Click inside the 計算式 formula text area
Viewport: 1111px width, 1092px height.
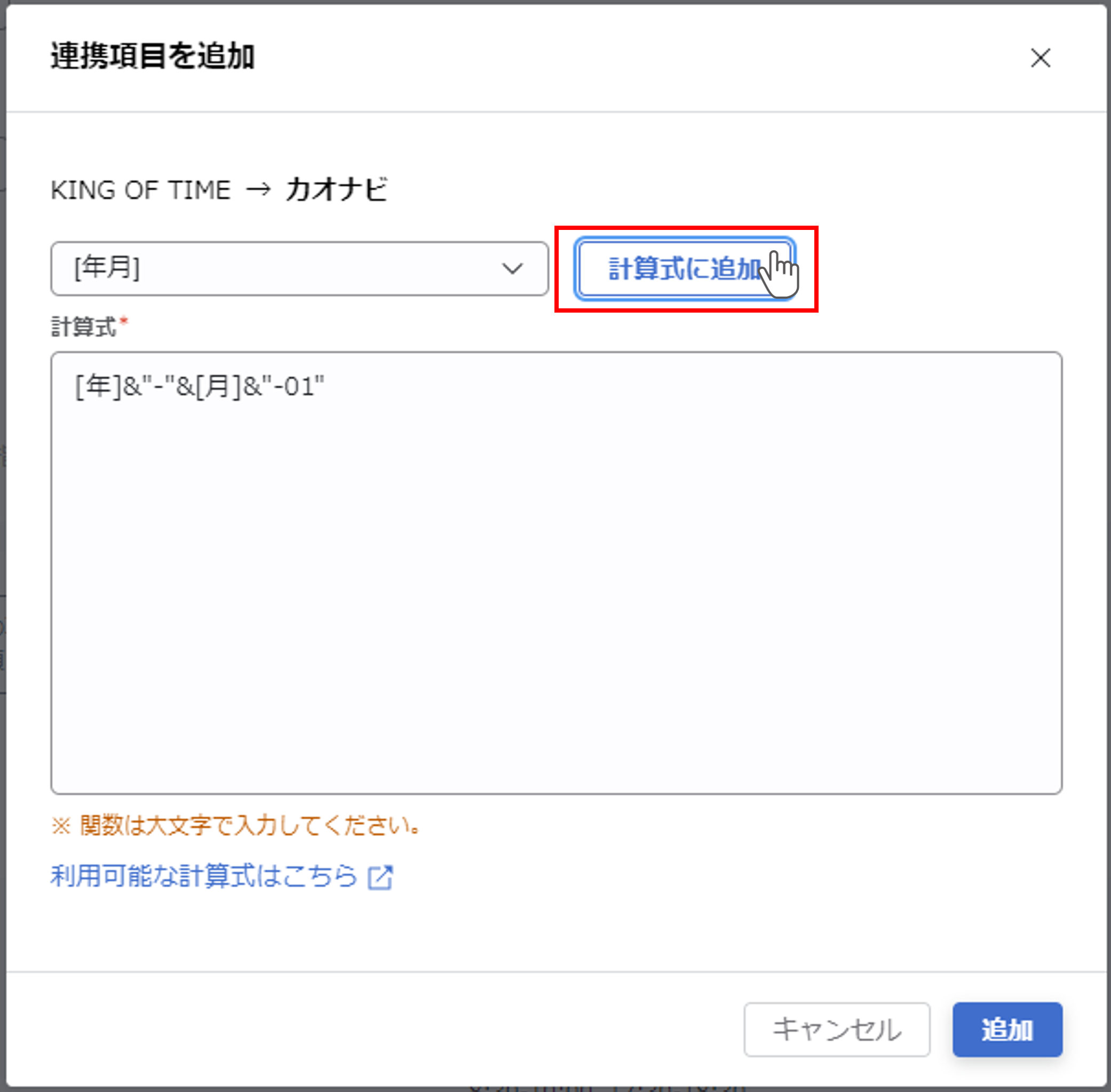click(556, 573)
